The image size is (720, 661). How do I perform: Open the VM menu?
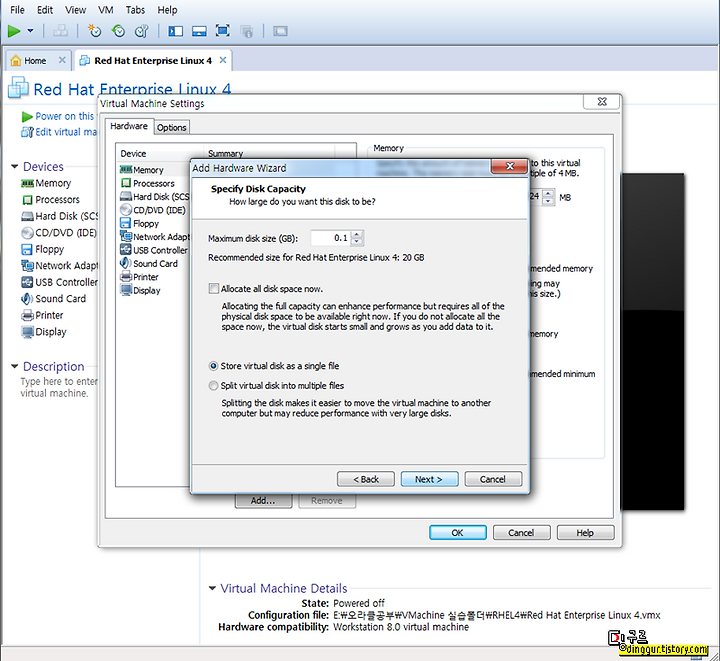coord(106,10)
